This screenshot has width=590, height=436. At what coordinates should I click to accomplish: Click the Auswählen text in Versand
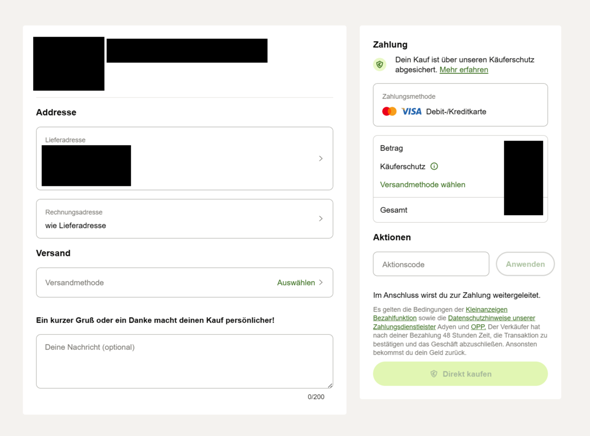pyautogui.click(x=296, y=283)
